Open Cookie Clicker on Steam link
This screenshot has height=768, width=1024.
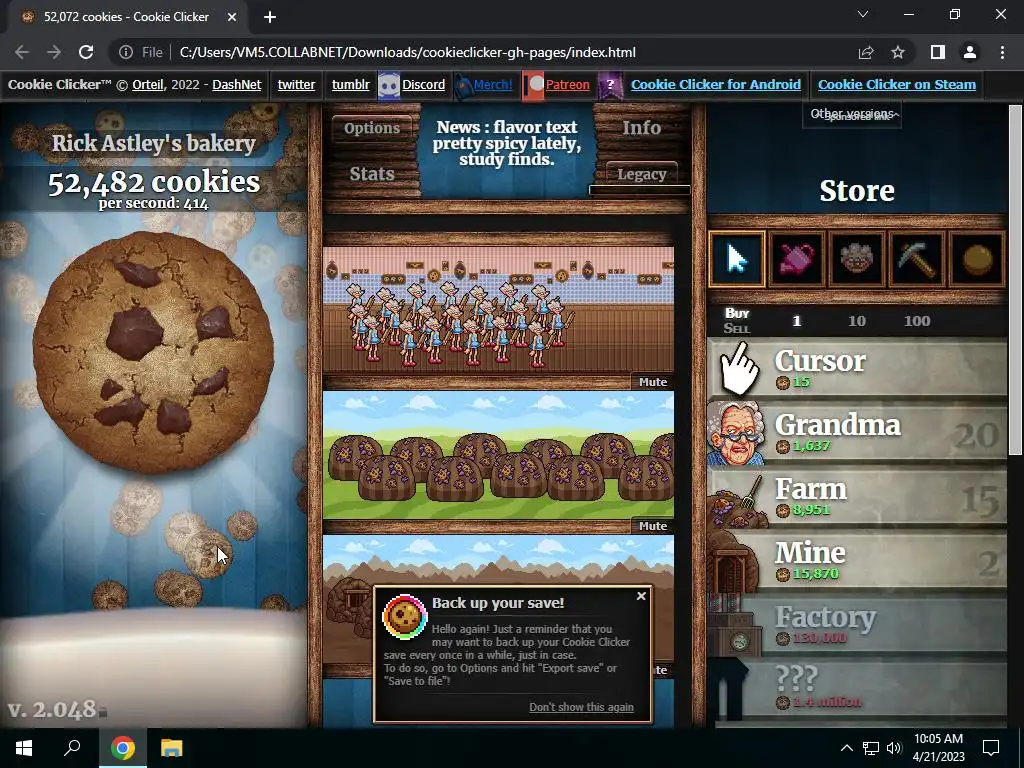pyautogui.click(x=897, y=84)
